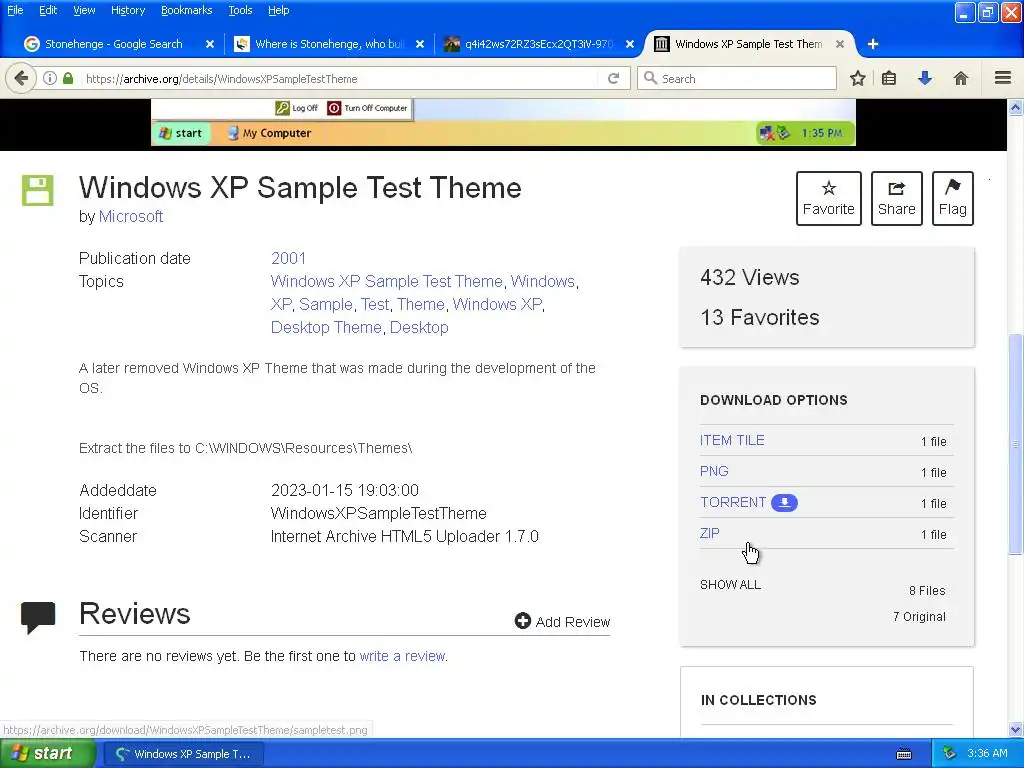Open the Tools menu

pyautogui.click(x=240, y=10)
